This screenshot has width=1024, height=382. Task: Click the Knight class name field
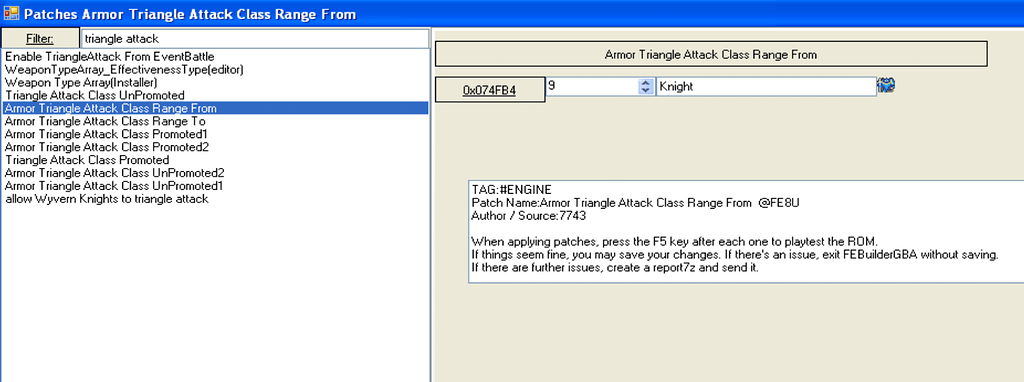pyautogui.click(x=766, y=87)
